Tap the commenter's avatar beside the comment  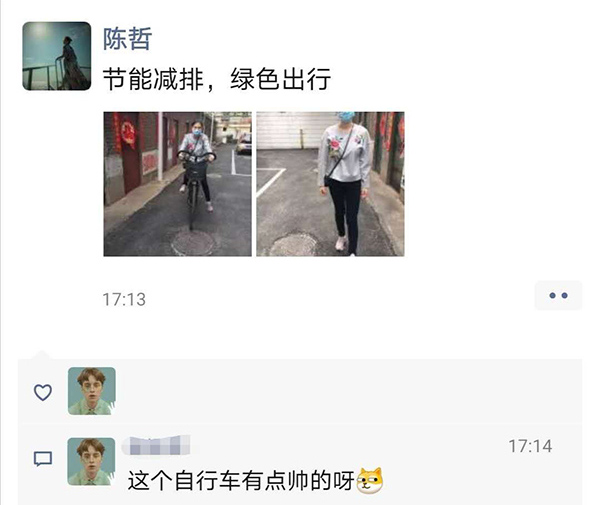click(91, 462)
